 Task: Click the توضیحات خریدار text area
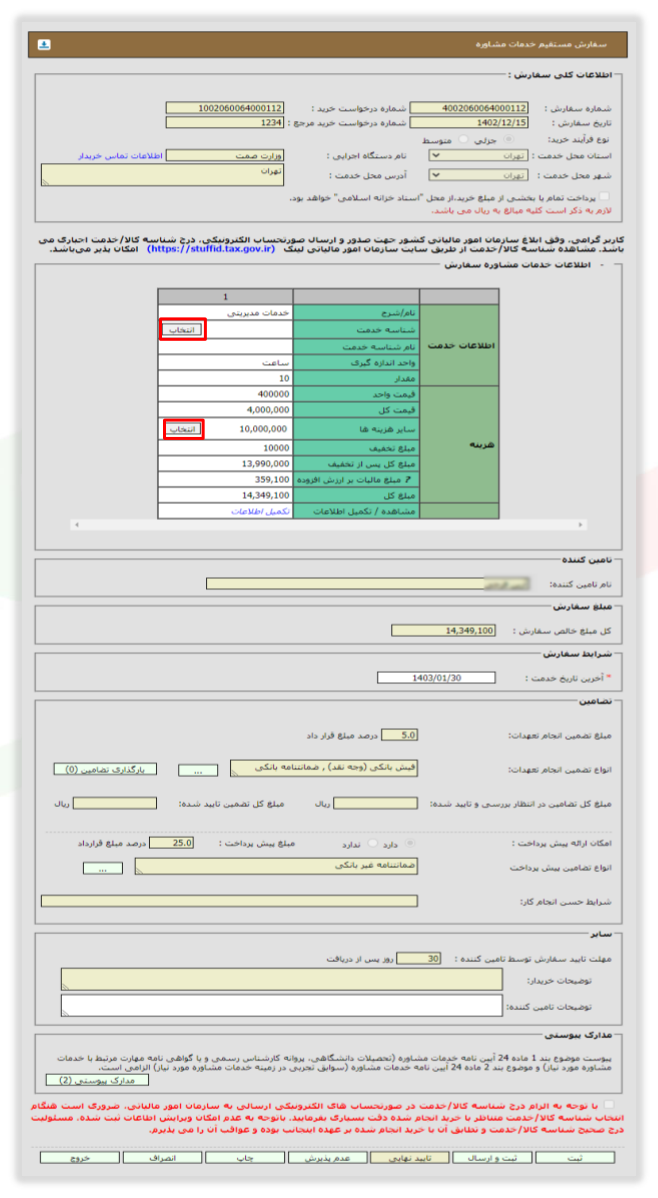click(282, 979)
